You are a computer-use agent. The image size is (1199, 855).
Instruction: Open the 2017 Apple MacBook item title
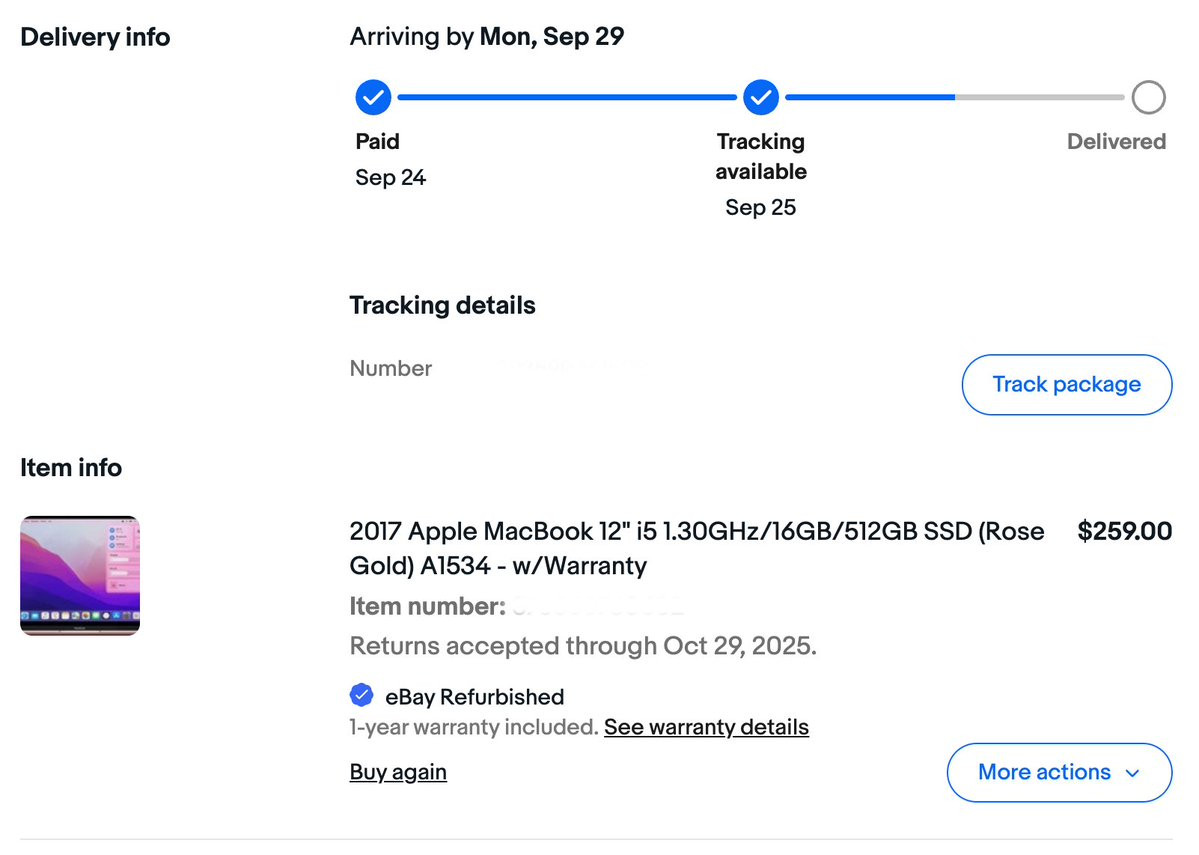697,548
